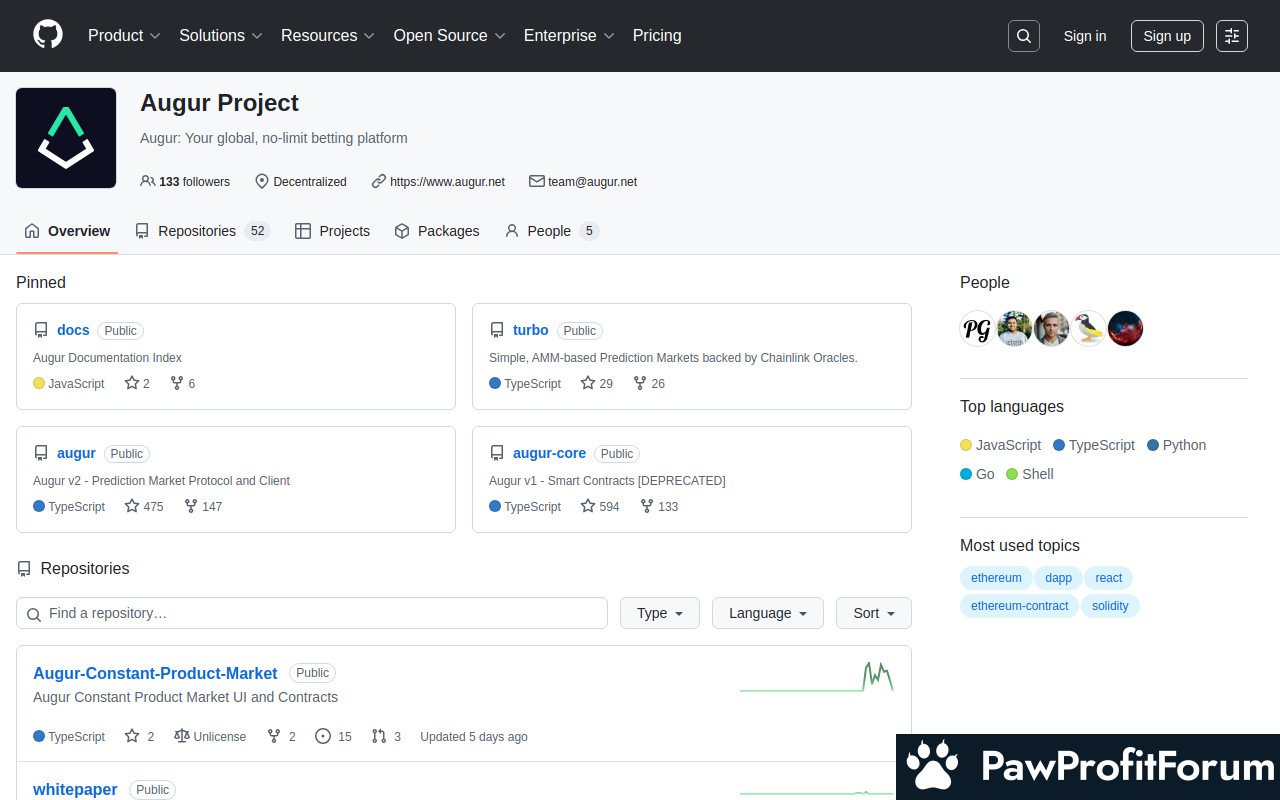The image size is (1280, 800).
Task: Expand the Product menu in header
Action: pos(124,35)
